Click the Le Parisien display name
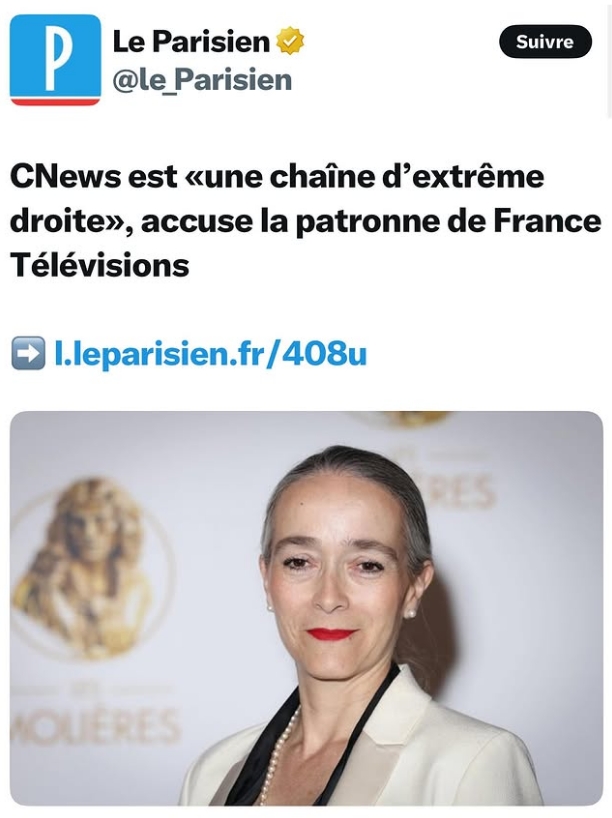This screenshot has width=612, height=818. click(x=191, y=41)
